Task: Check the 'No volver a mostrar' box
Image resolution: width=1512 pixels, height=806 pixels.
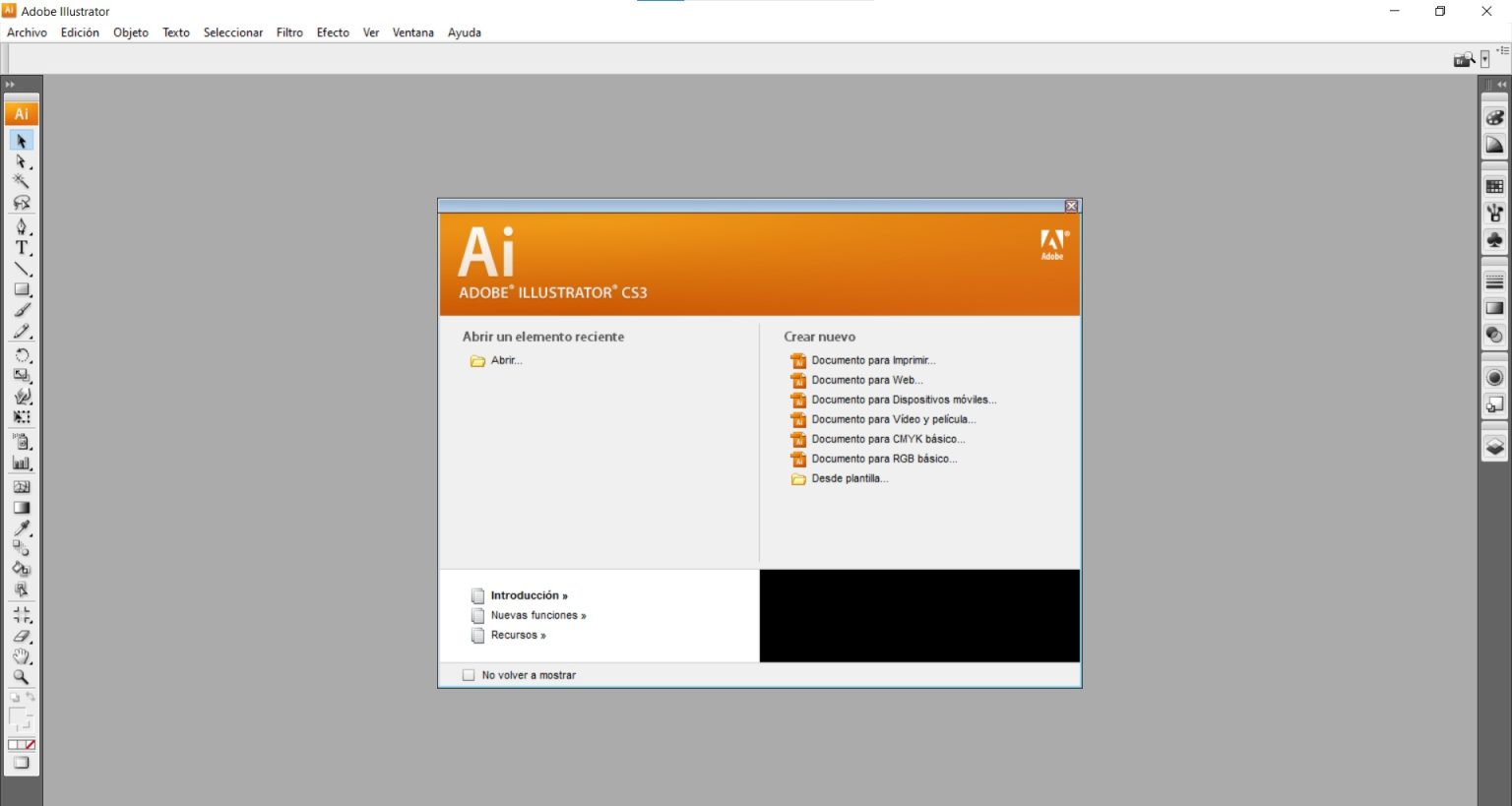Action: pyautogui.click(x=469, y=675)
